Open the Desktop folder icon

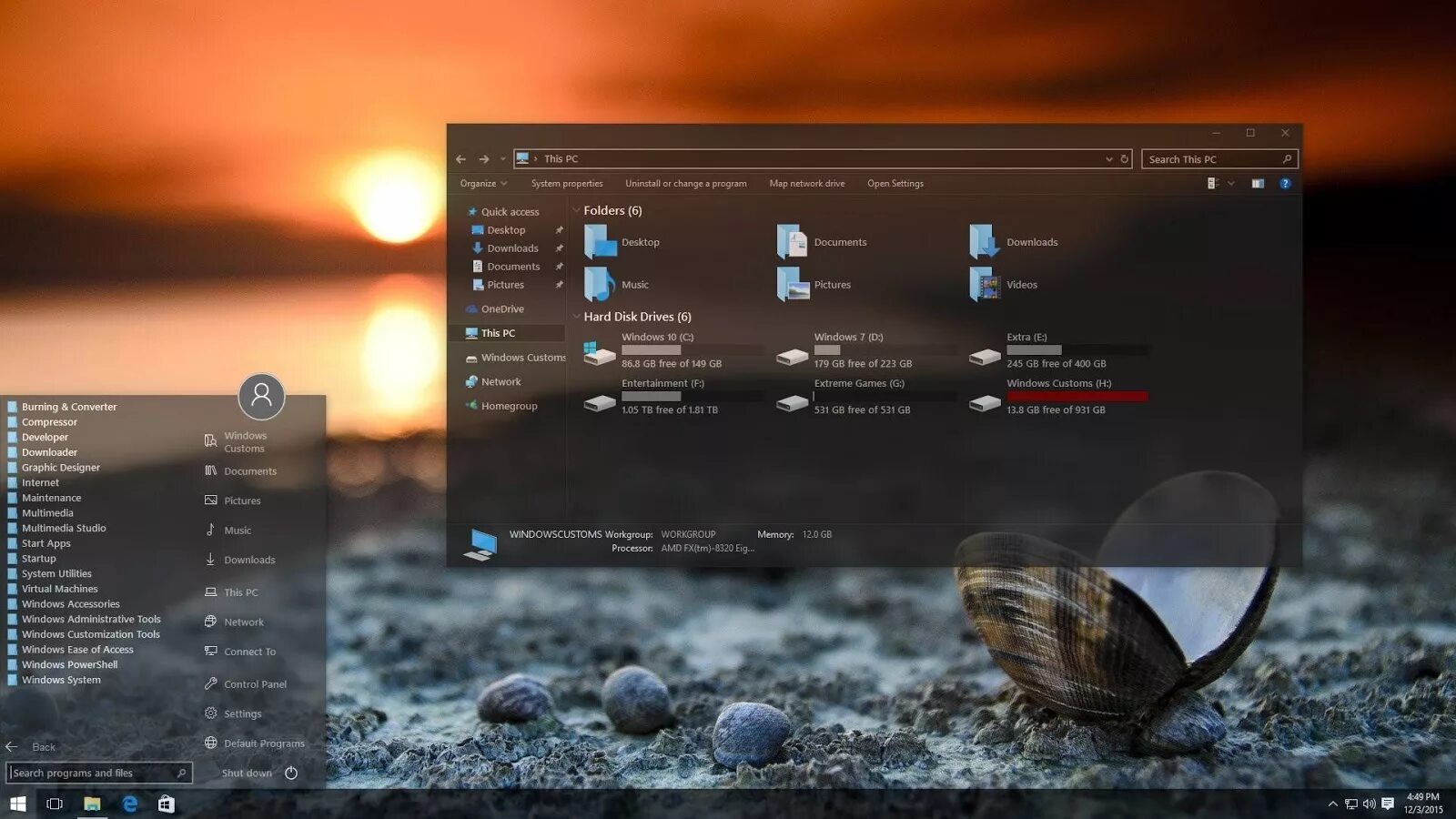pos(601,242)
